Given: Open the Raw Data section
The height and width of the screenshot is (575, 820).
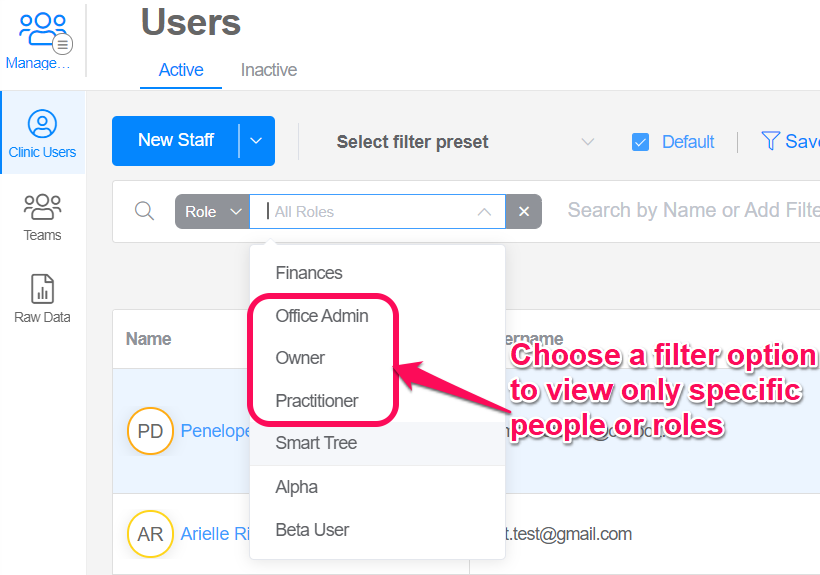Looking at the screenshot, I should [x=42, y=298].
